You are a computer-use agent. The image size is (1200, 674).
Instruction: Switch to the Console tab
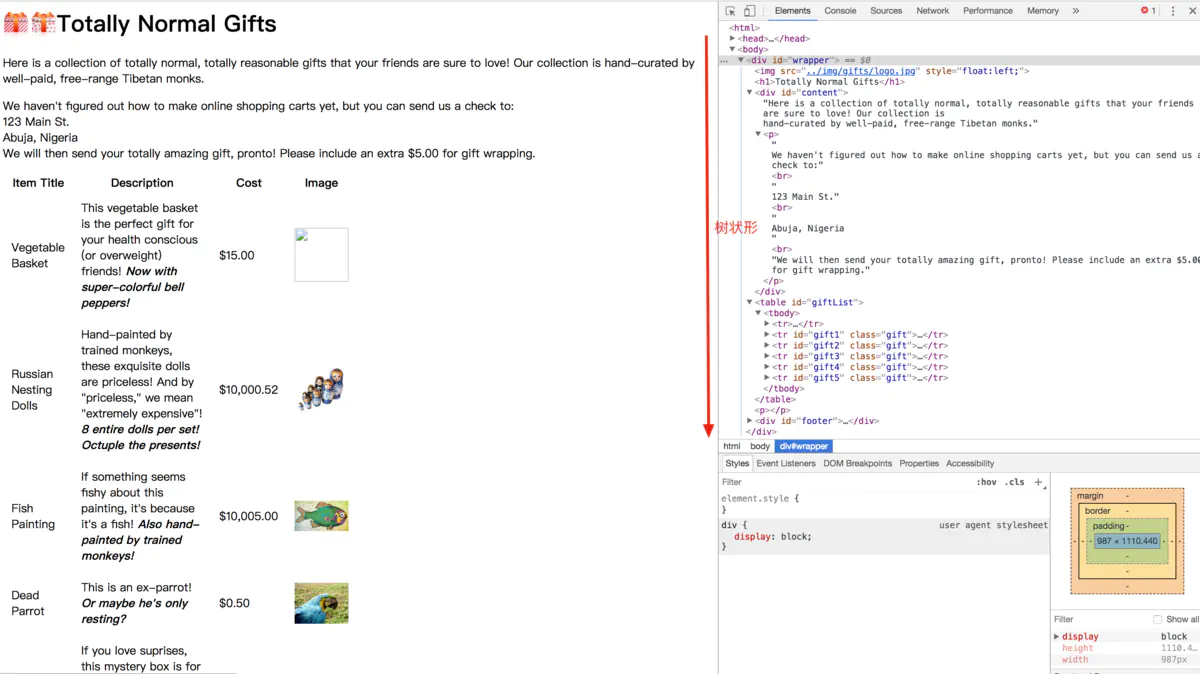840,11
